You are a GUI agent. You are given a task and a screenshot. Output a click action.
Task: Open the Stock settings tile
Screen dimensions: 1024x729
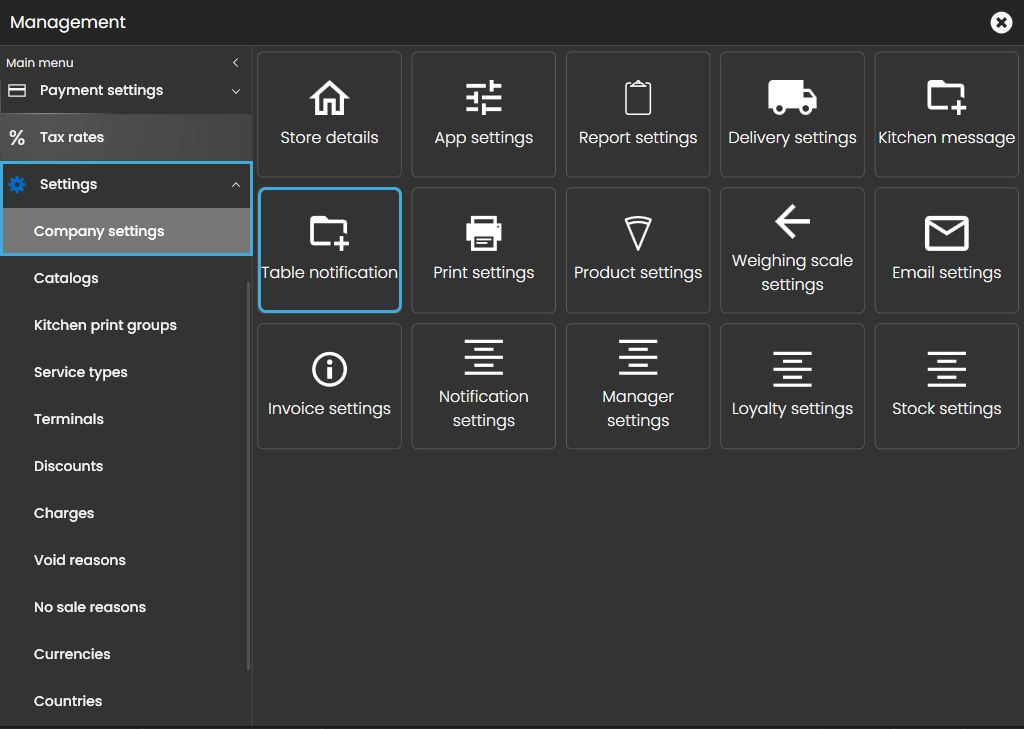coord(946,386)
